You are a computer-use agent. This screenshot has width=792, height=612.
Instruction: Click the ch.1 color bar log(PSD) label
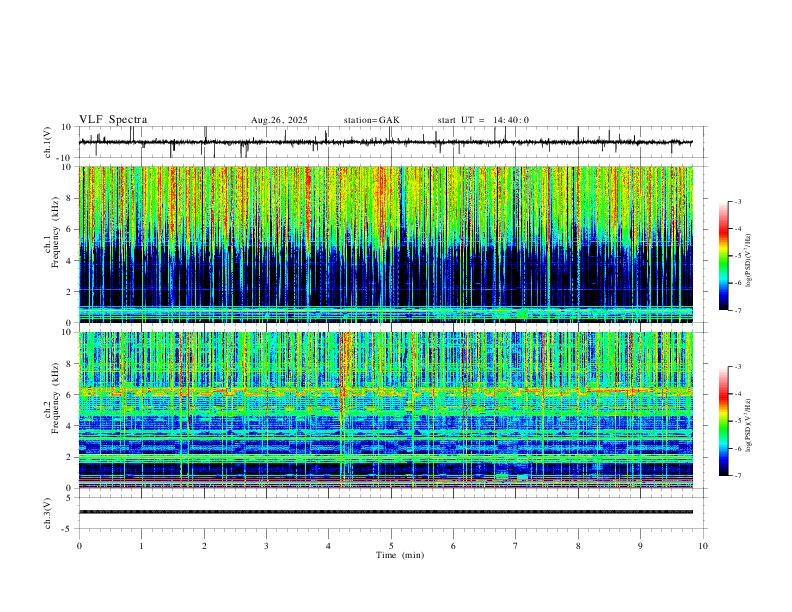point(748,261)
